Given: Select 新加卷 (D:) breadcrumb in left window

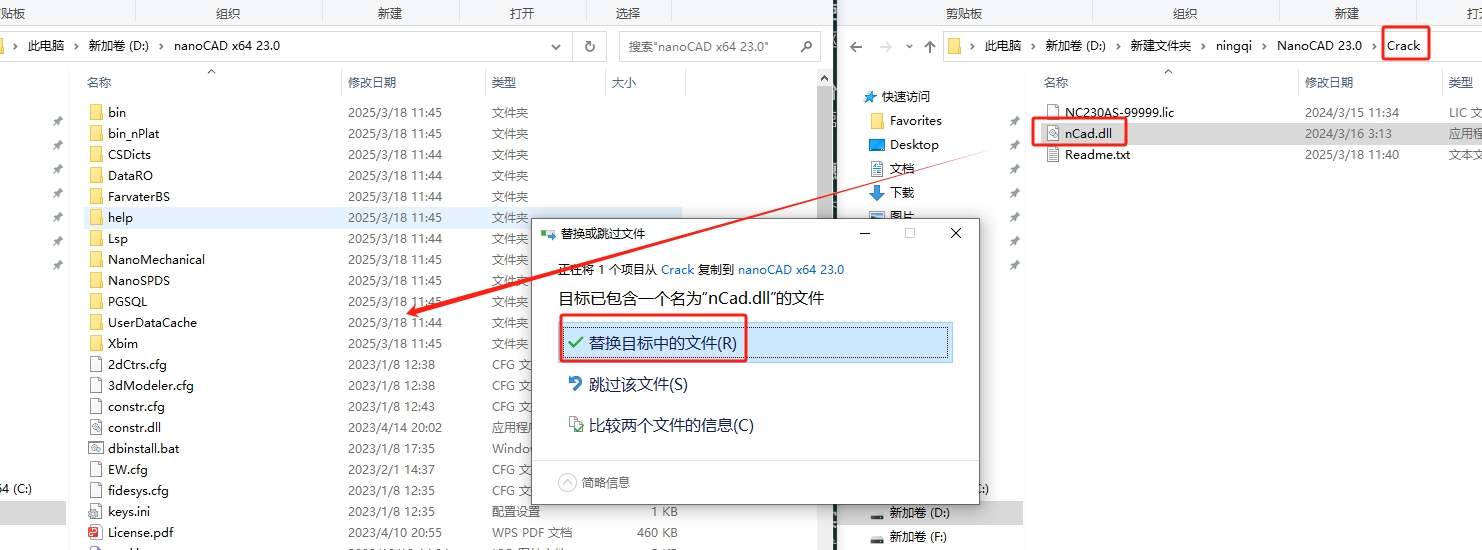Looking at the screenshot, I should pos(118,46).
